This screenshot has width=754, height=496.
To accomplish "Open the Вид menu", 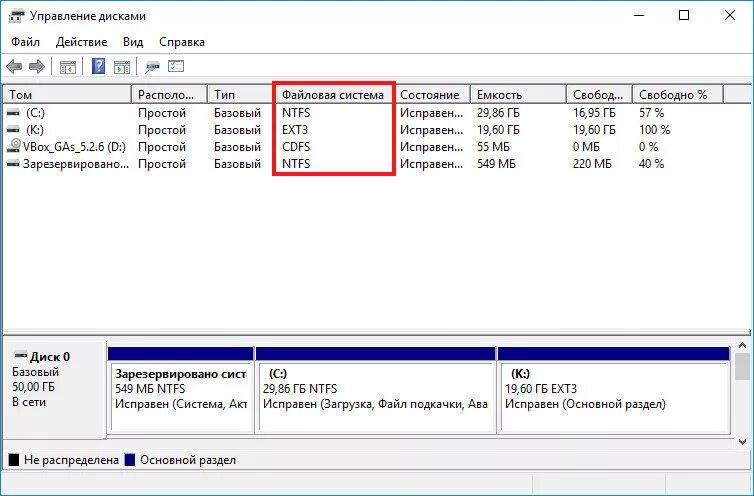I will pos(133,42).
